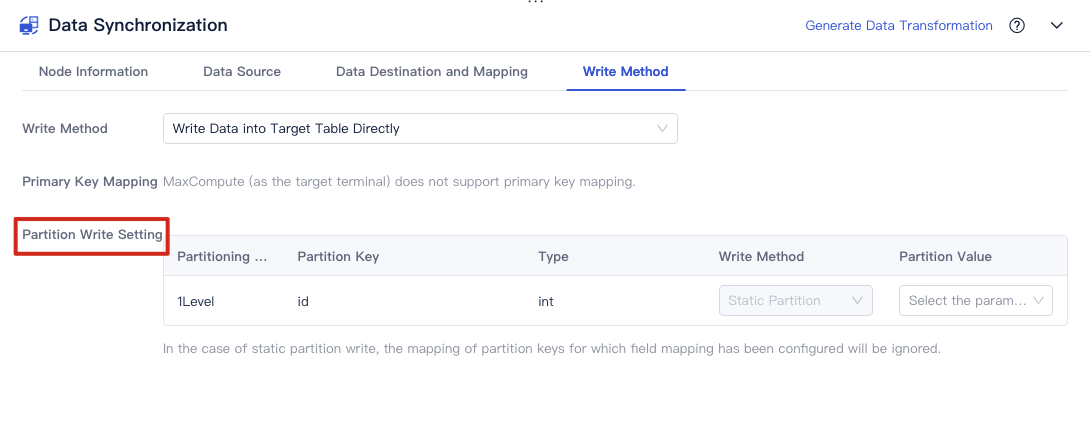This screenshot has height=427, width=1090.
Task: Click the Partition Write Setting label
Action: coord(92,235)
